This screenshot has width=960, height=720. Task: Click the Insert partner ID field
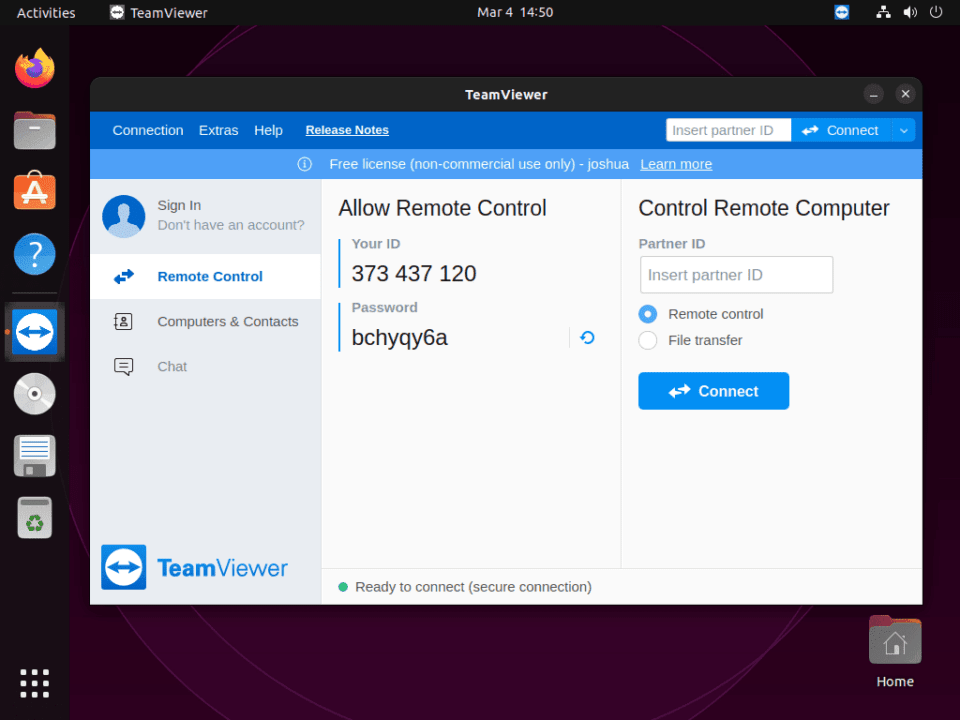[x=736, y=274]
